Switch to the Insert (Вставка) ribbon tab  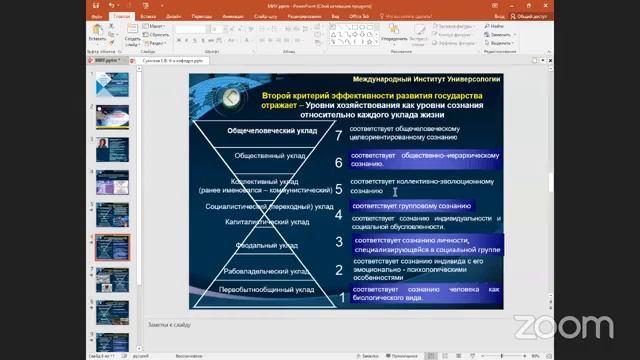pyautogui.click(x=148, y=16)
